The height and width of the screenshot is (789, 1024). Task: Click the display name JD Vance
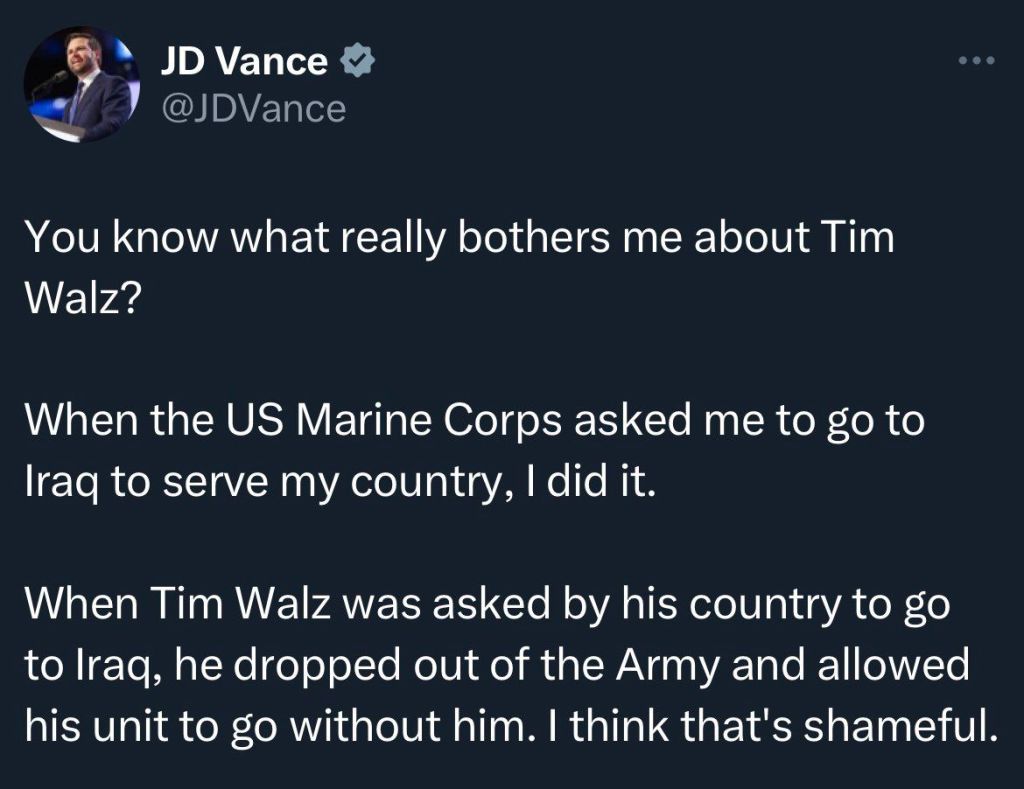pos(244,62)
